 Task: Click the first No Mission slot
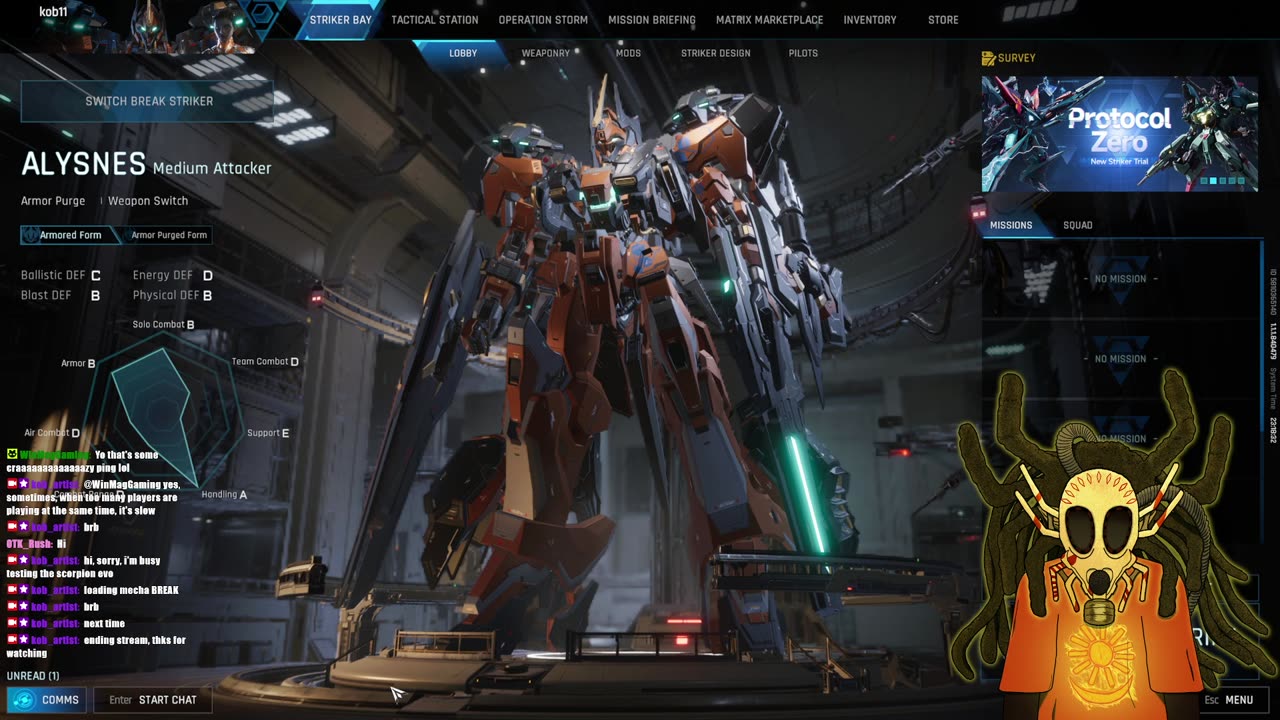coord(1120,279)
